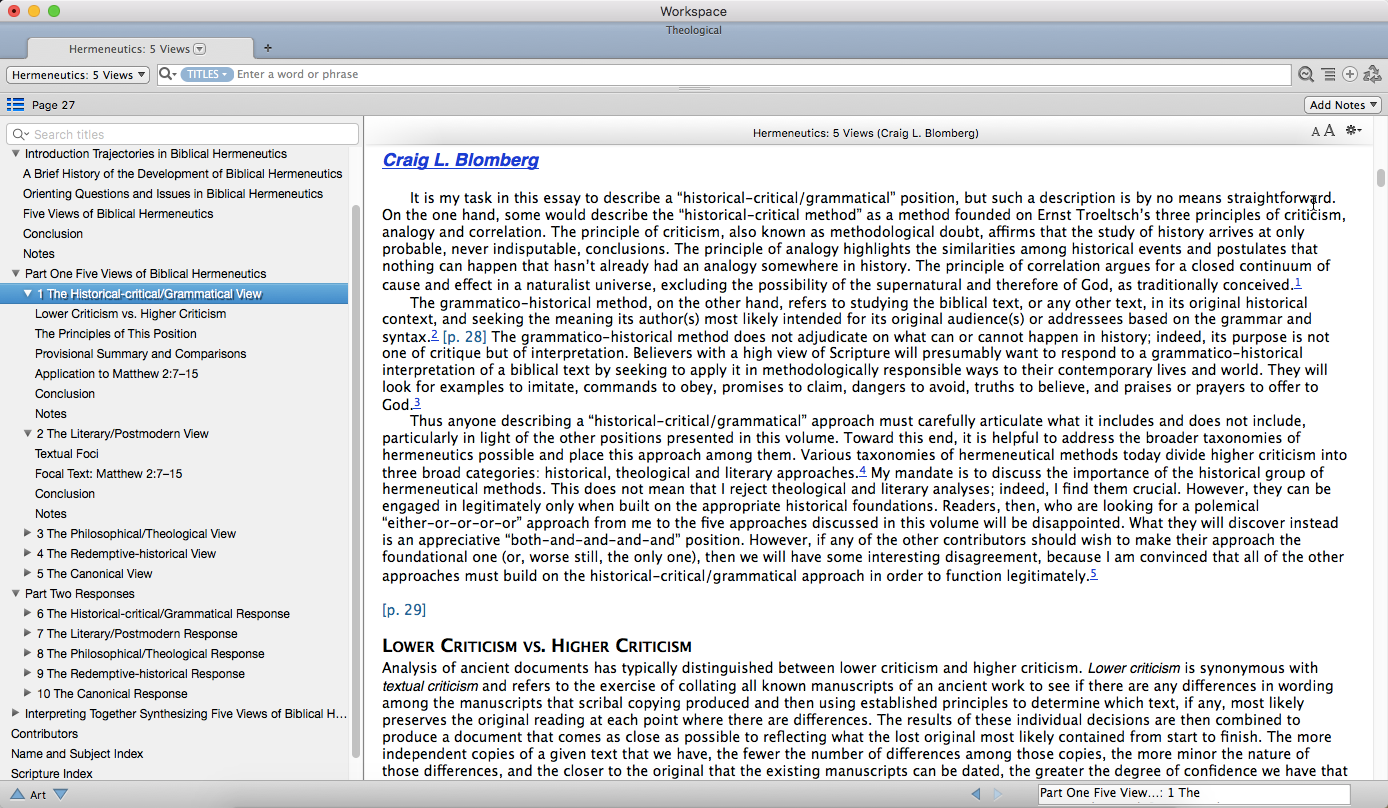Open Craig L. Blomberg heading link
1388x808 pixels.
460,160
